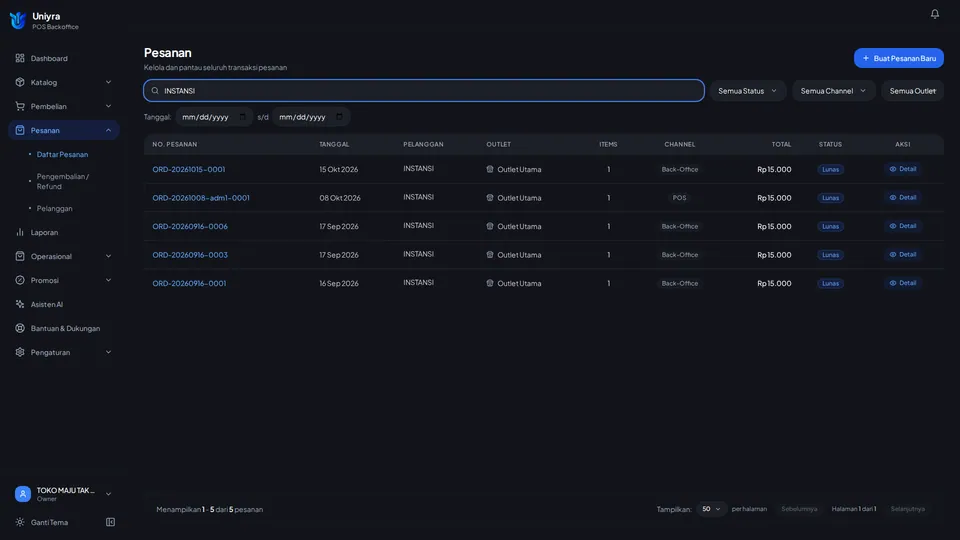The height and width of the screenshot is (540, 960).
Task: Open calendar picker for start date
Action: point(242,116)
